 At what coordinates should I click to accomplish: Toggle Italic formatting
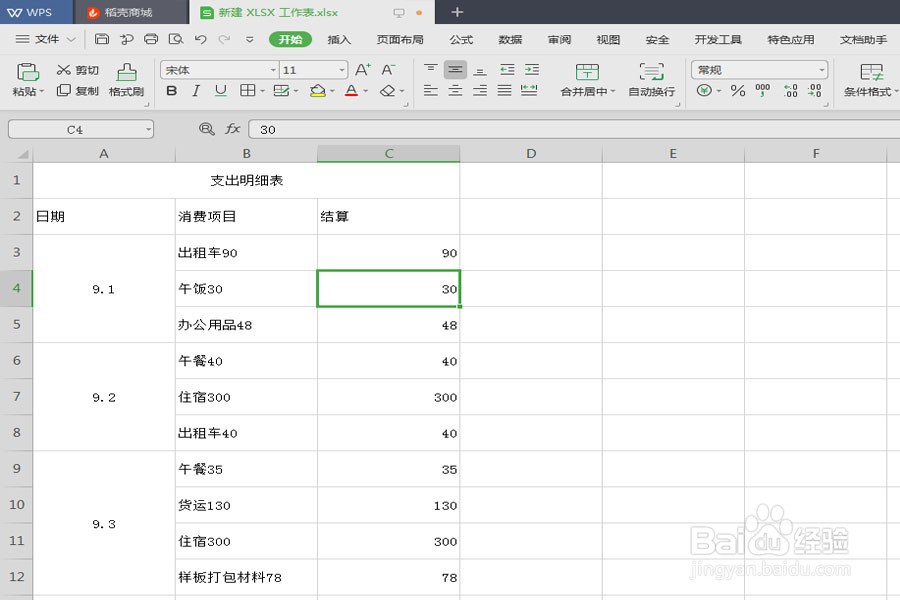[x=196, y=91]
